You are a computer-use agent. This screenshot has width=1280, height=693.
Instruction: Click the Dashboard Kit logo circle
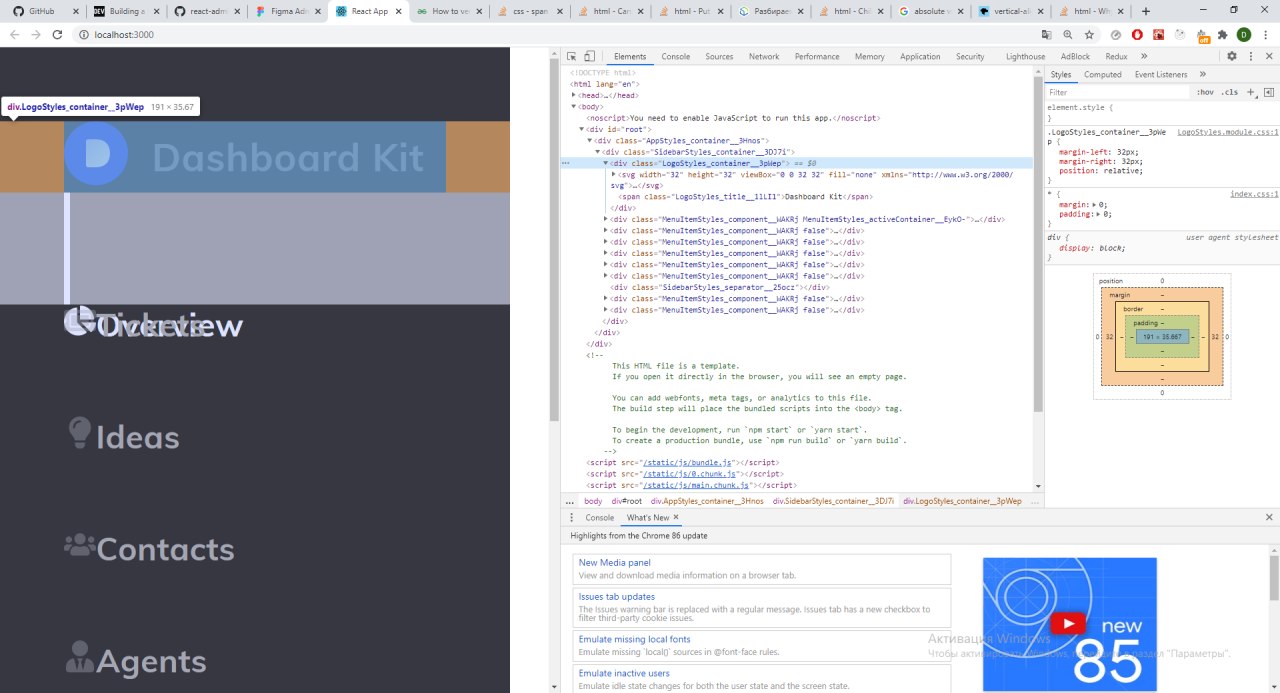96,153
